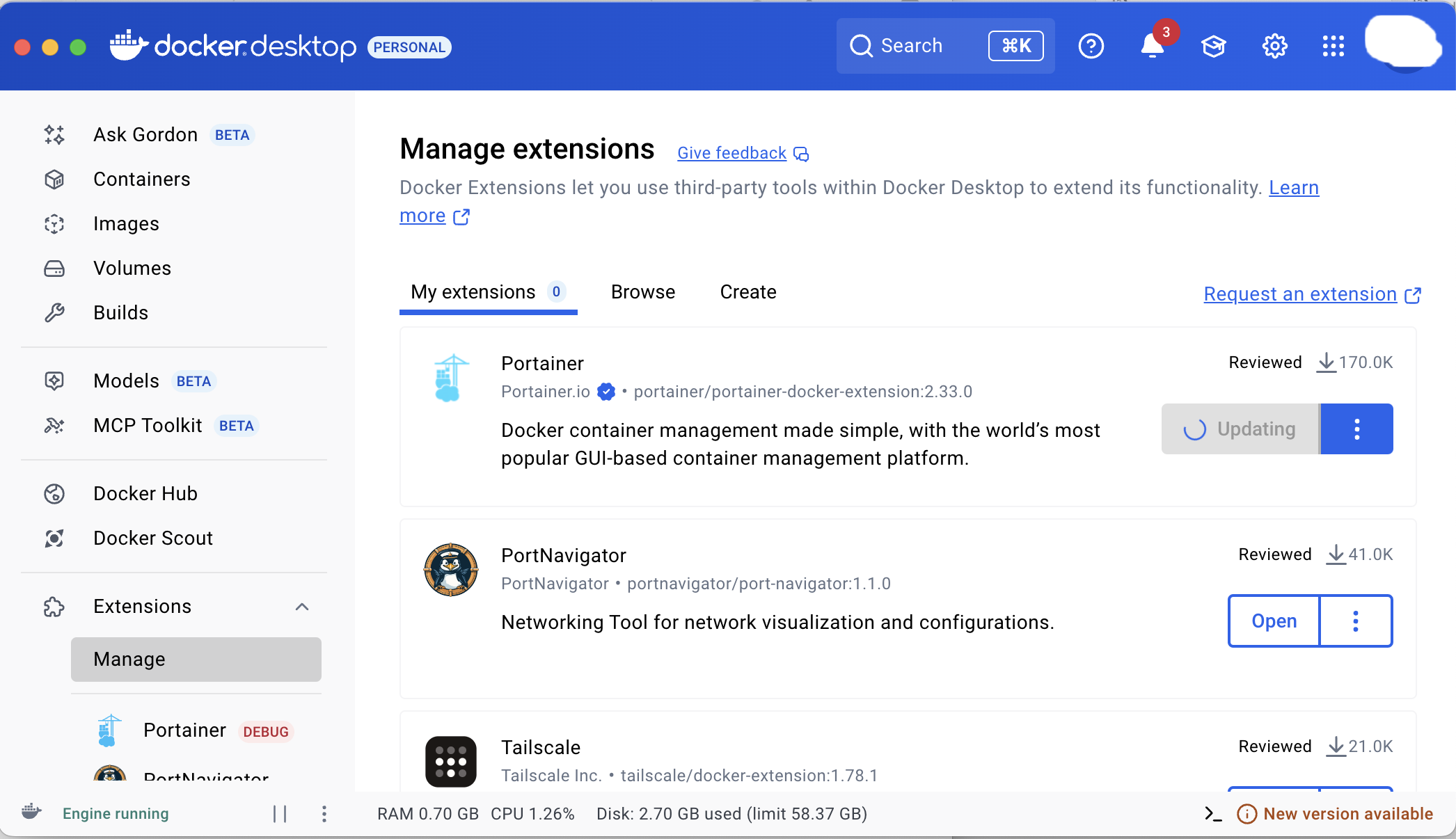Select Docker Hub in the sidebar

pyautogui.click(x=174, y=494)
